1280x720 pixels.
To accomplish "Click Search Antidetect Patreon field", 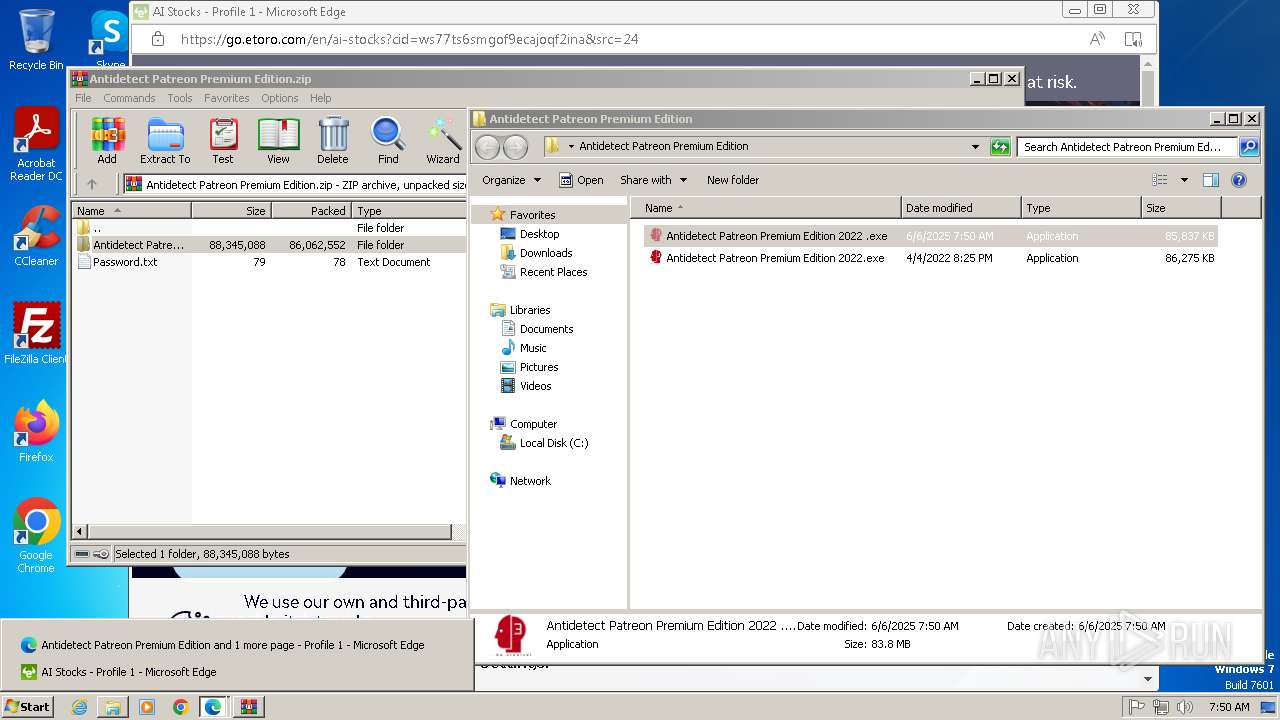I will pyautogui.click(x=1128, y=147).
